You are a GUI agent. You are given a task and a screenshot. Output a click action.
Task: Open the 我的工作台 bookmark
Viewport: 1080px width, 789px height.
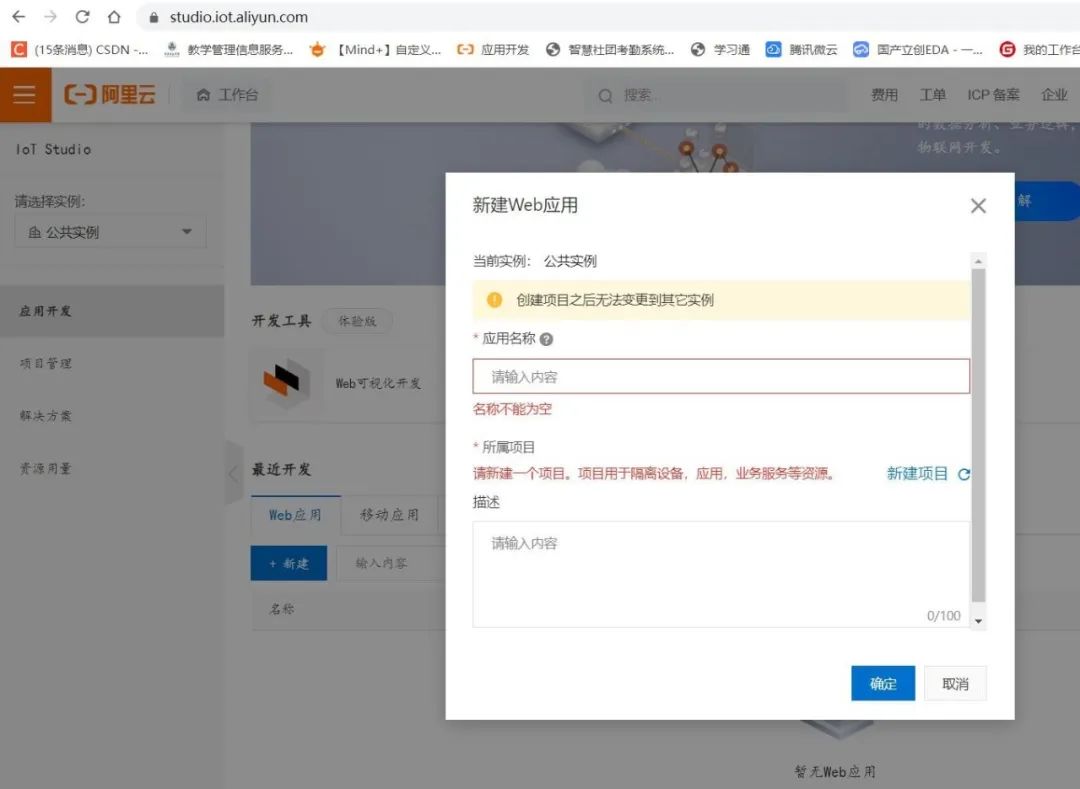tap(1039, 50)
